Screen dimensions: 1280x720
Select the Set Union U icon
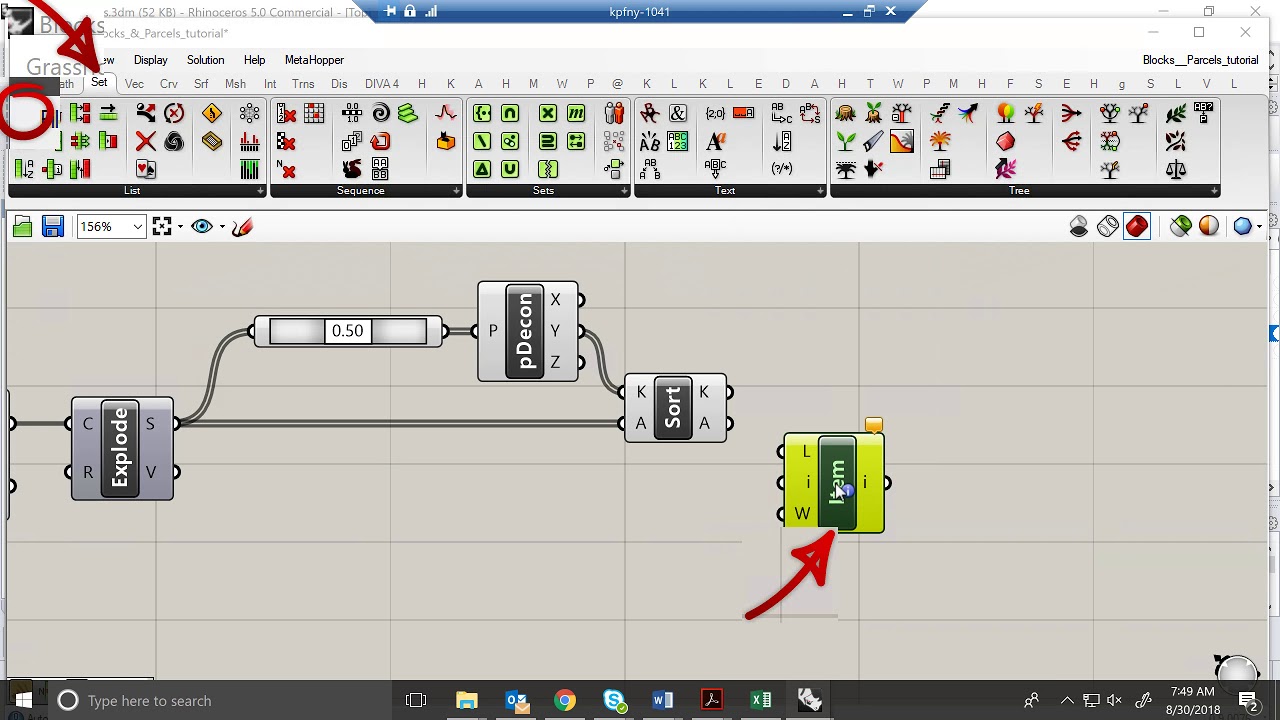pyautogui.click(x=510, y=170)
